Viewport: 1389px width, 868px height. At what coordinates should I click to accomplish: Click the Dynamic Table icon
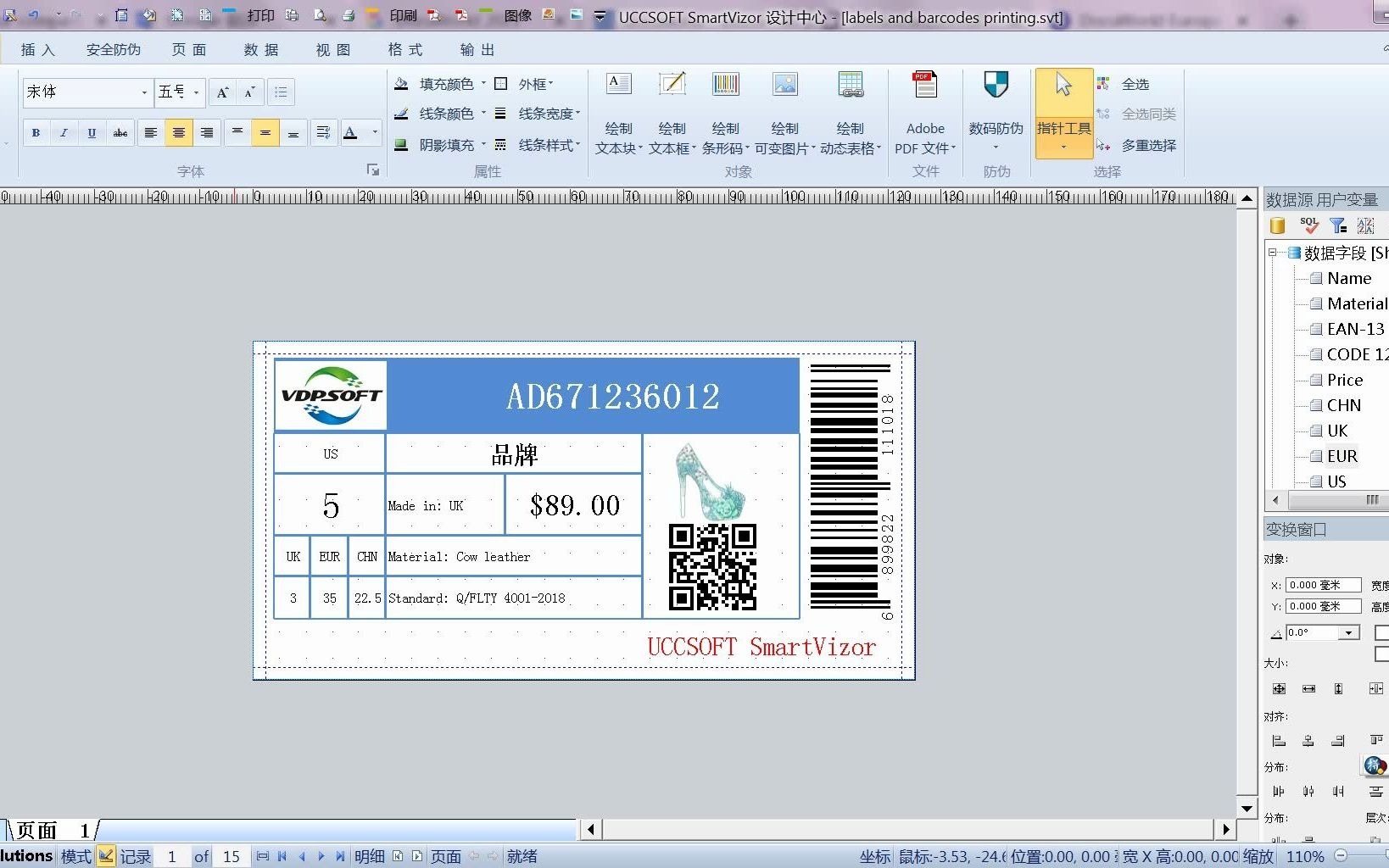click(851, 84)
